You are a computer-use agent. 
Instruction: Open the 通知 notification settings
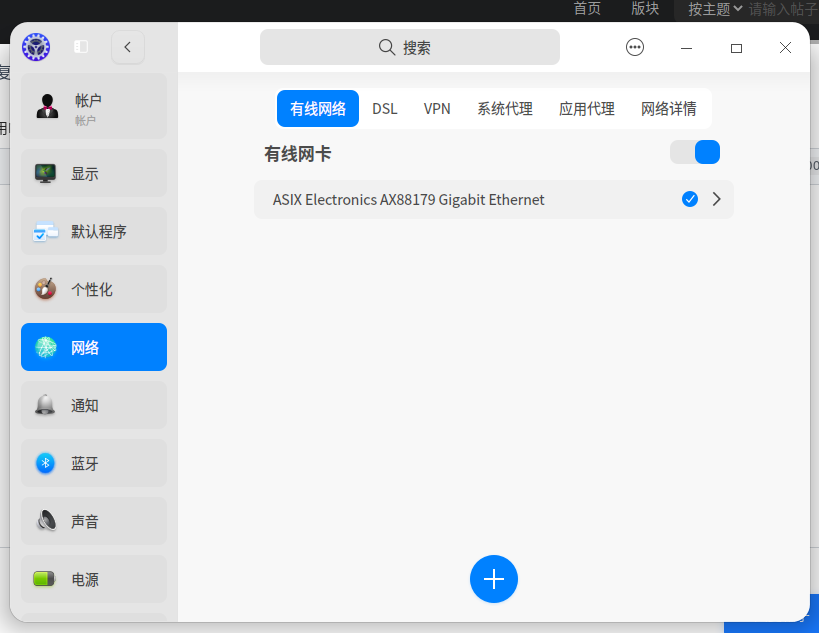pyautogui.click(x=94, y=405)
